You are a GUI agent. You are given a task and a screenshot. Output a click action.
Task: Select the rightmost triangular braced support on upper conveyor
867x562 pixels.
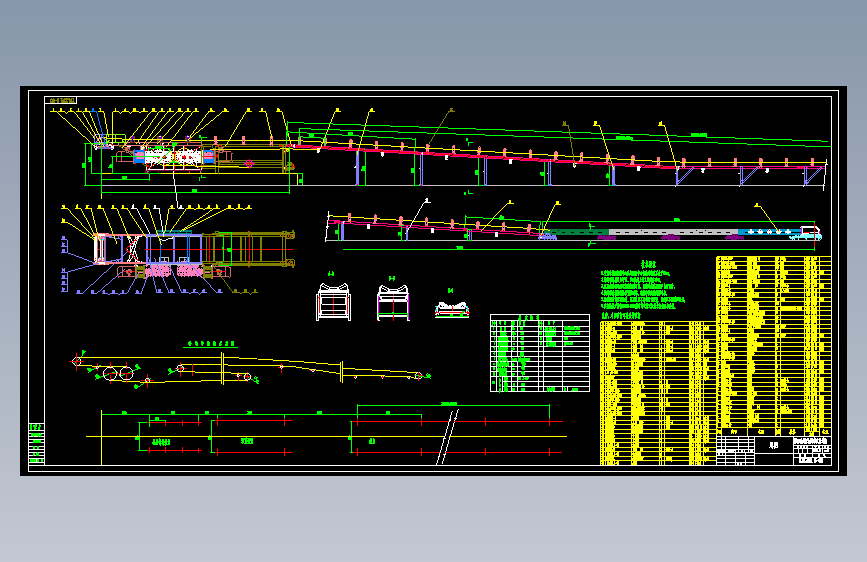tap(813, 176)
